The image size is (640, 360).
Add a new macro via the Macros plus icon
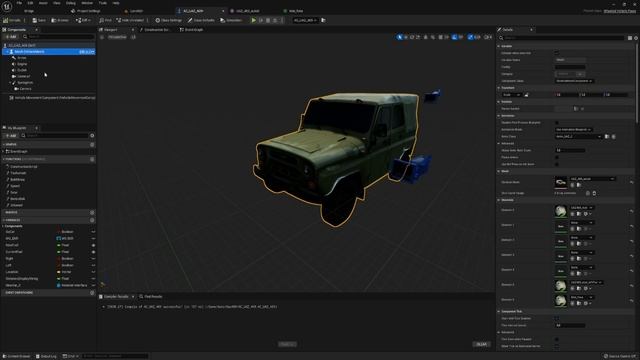pos(92,213)
